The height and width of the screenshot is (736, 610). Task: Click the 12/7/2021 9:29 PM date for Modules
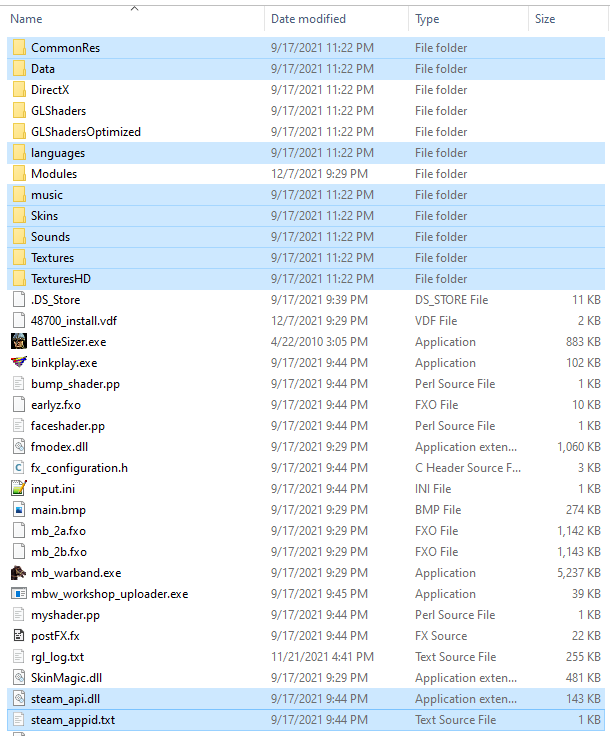[319, 174]
